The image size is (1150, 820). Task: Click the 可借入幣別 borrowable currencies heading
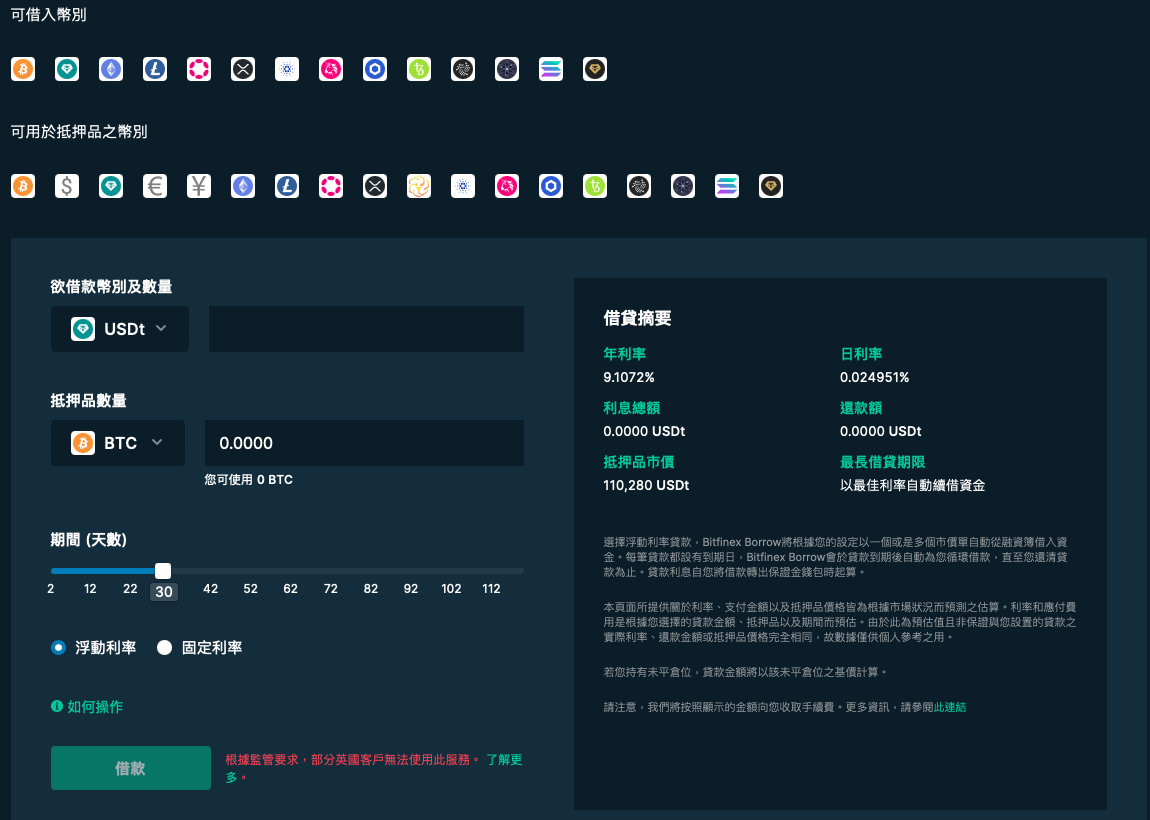(48, 15)
